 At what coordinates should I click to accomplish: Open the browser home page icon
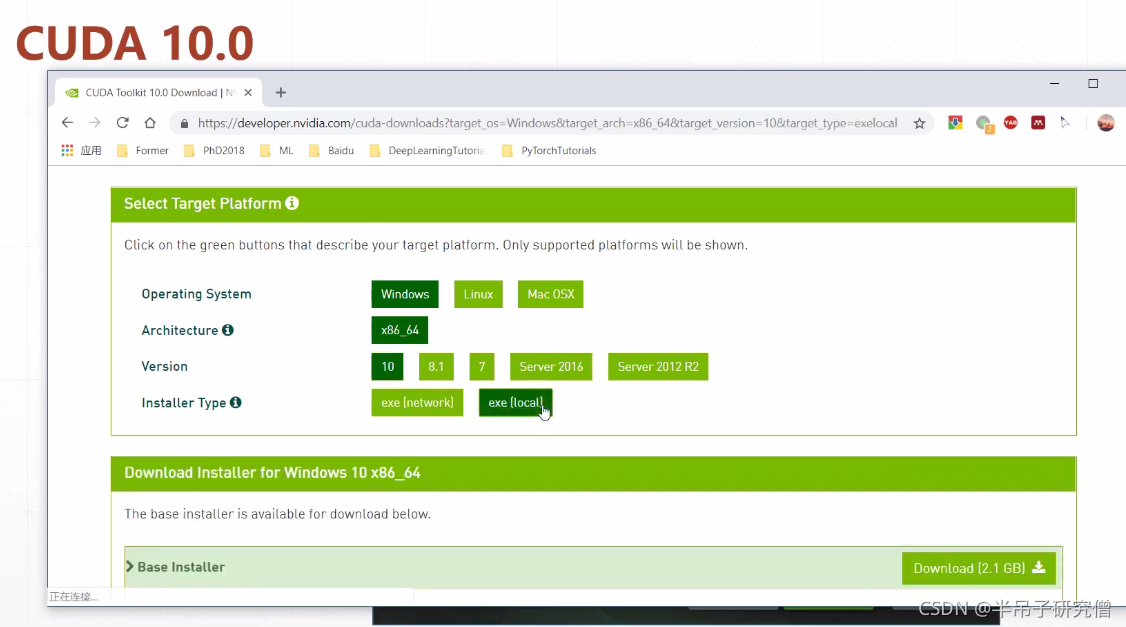click(150, 123)
